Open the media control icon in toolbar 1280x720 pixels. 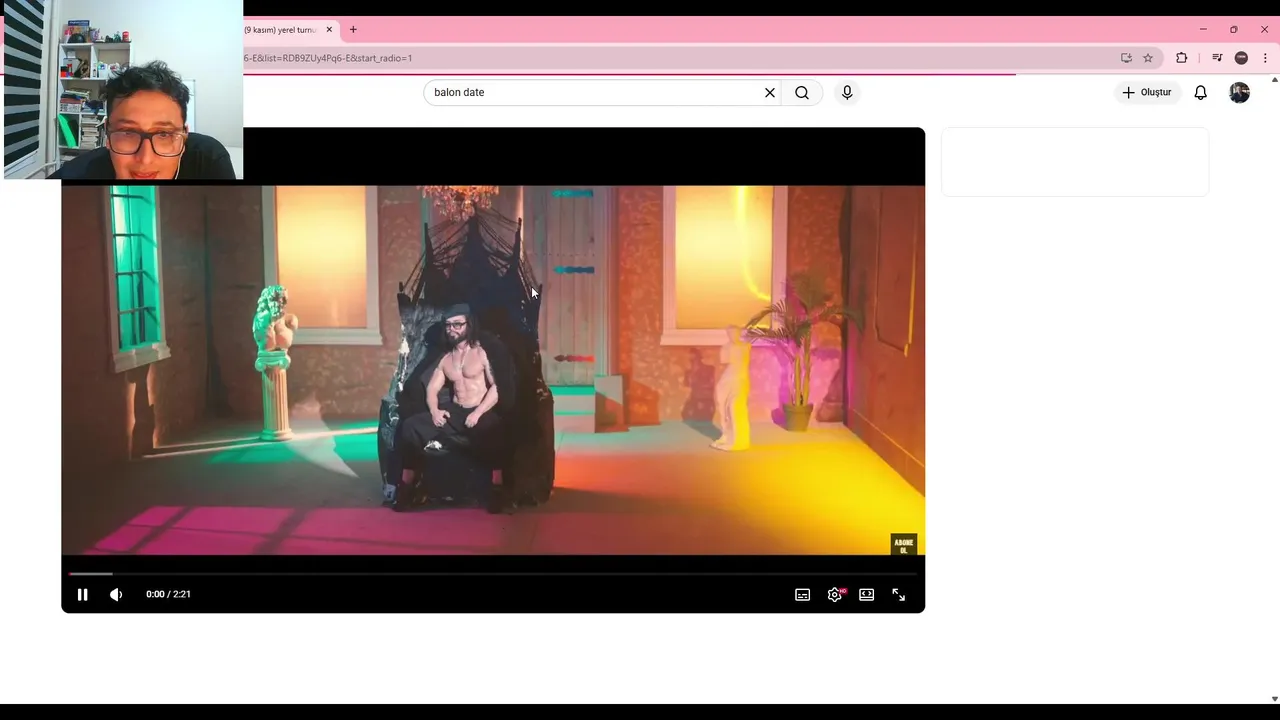pos(1217,58)
